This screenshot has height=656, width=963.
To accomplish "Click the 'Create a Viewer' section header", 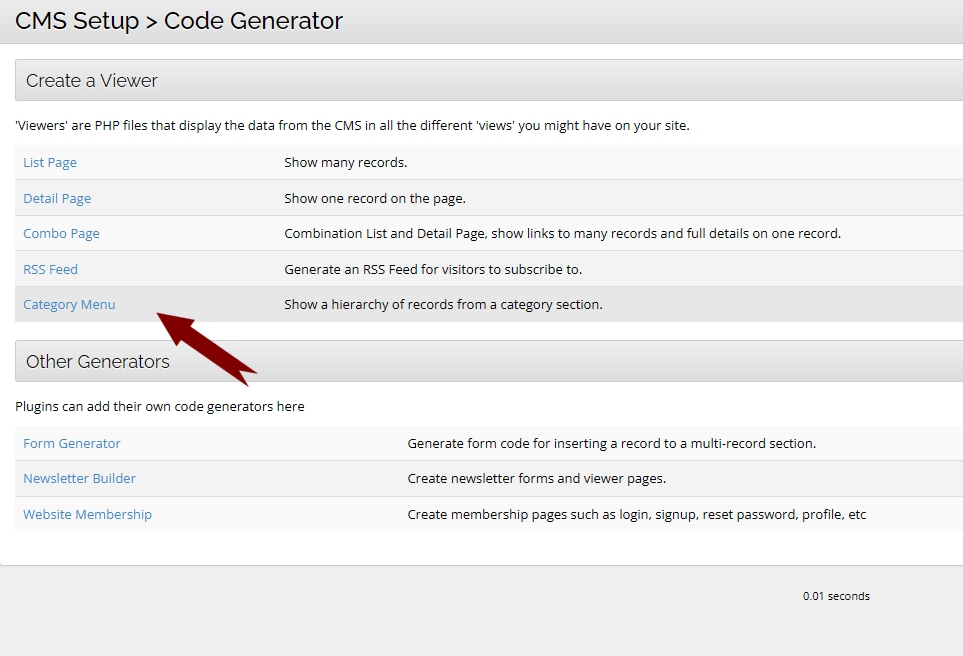I will [92, 81].
